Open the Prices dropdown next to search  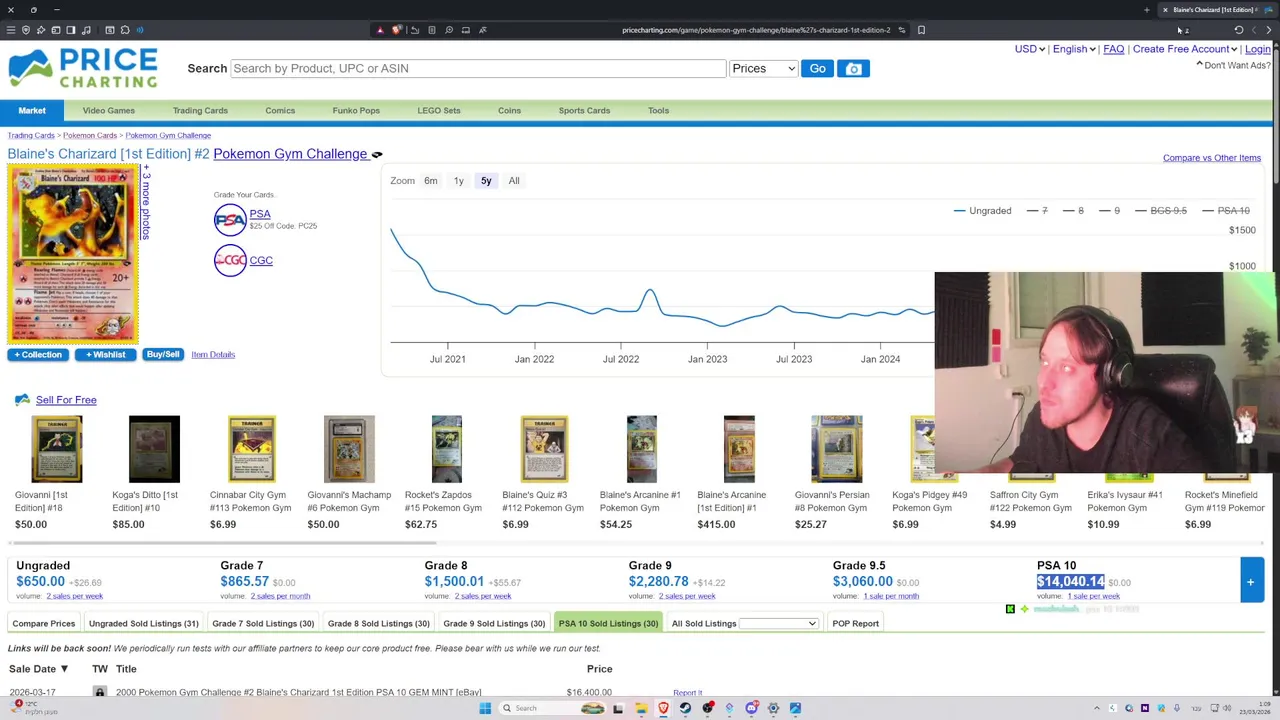click(x=763, y=68)
